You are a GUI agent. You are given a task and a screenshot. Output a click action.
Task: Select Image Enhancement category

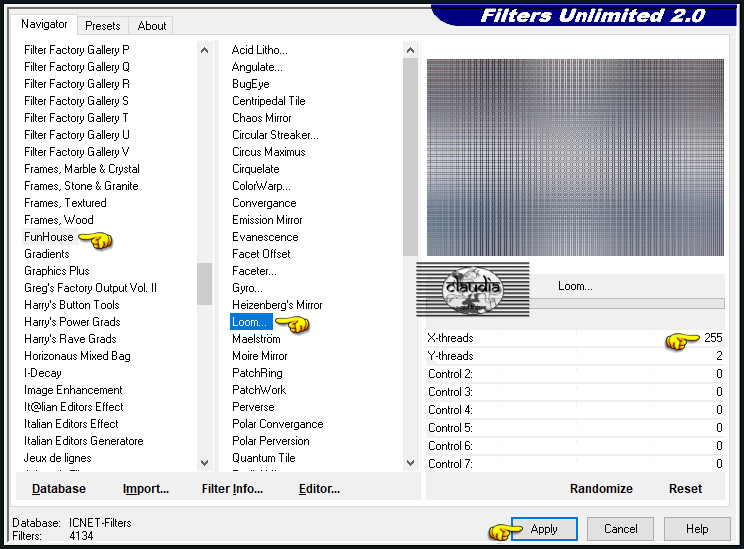pos(73,390)
